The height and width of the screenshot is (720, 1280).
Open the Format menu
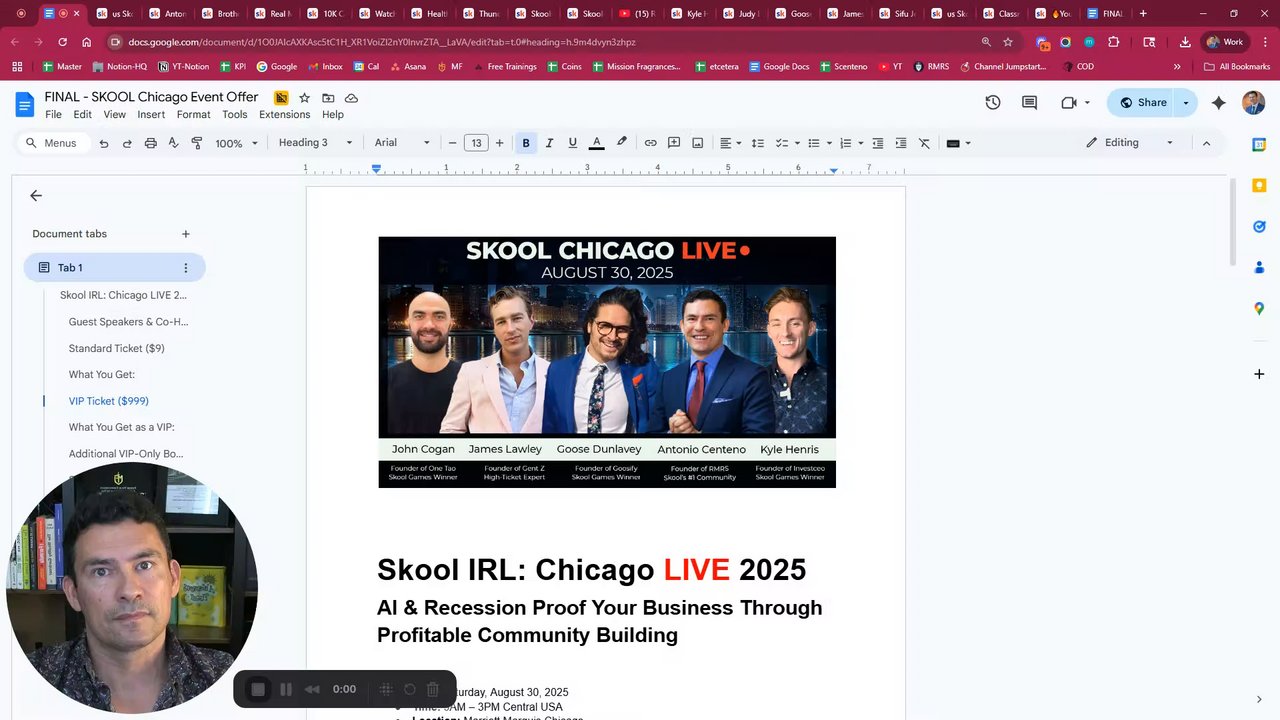pyautogui.click(x=193, y=114)
